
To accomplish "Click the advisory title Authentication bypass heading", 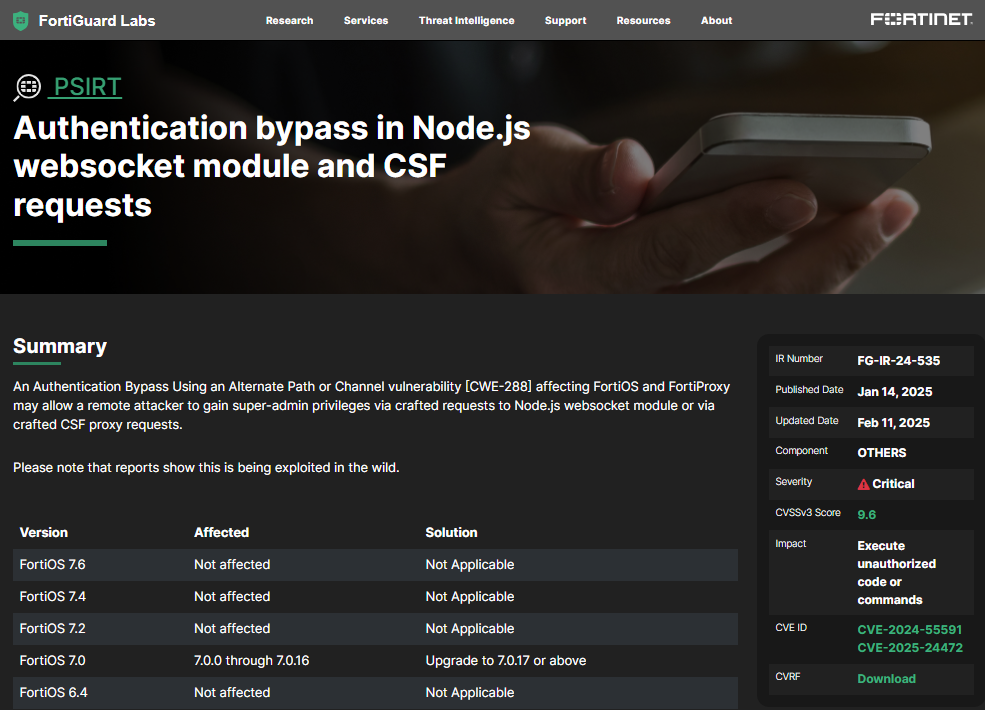I will click(x=272, y=166).
